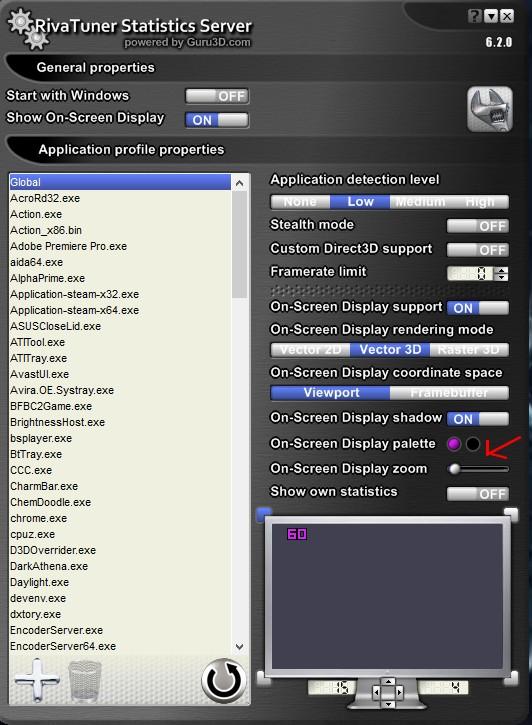
Task: Nudge OSD position right arrow
Action: (399, 692)
